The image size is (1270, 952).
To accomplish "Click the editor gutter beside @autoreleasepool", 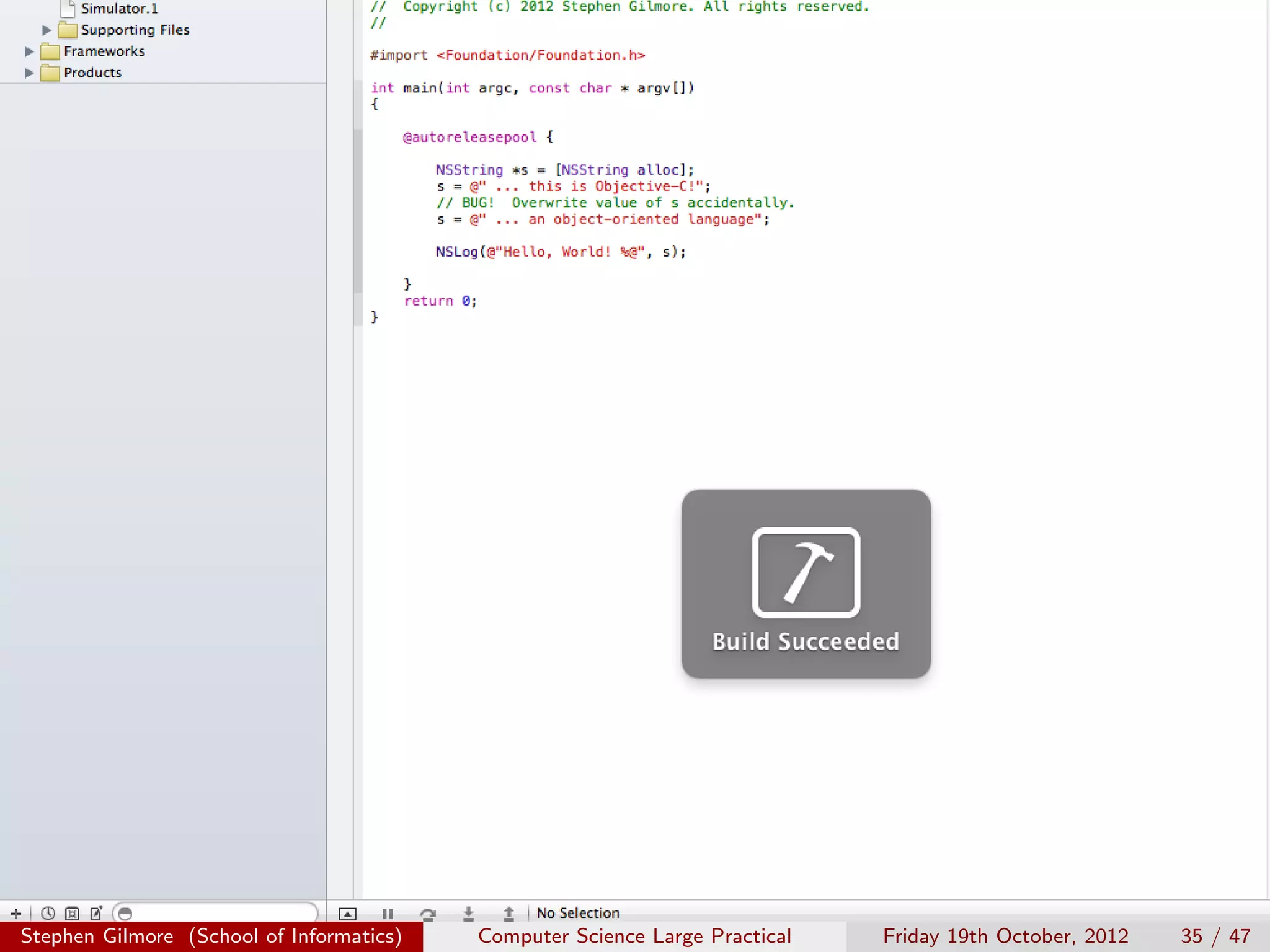I will pyautogui.click(x=358, y=137).
